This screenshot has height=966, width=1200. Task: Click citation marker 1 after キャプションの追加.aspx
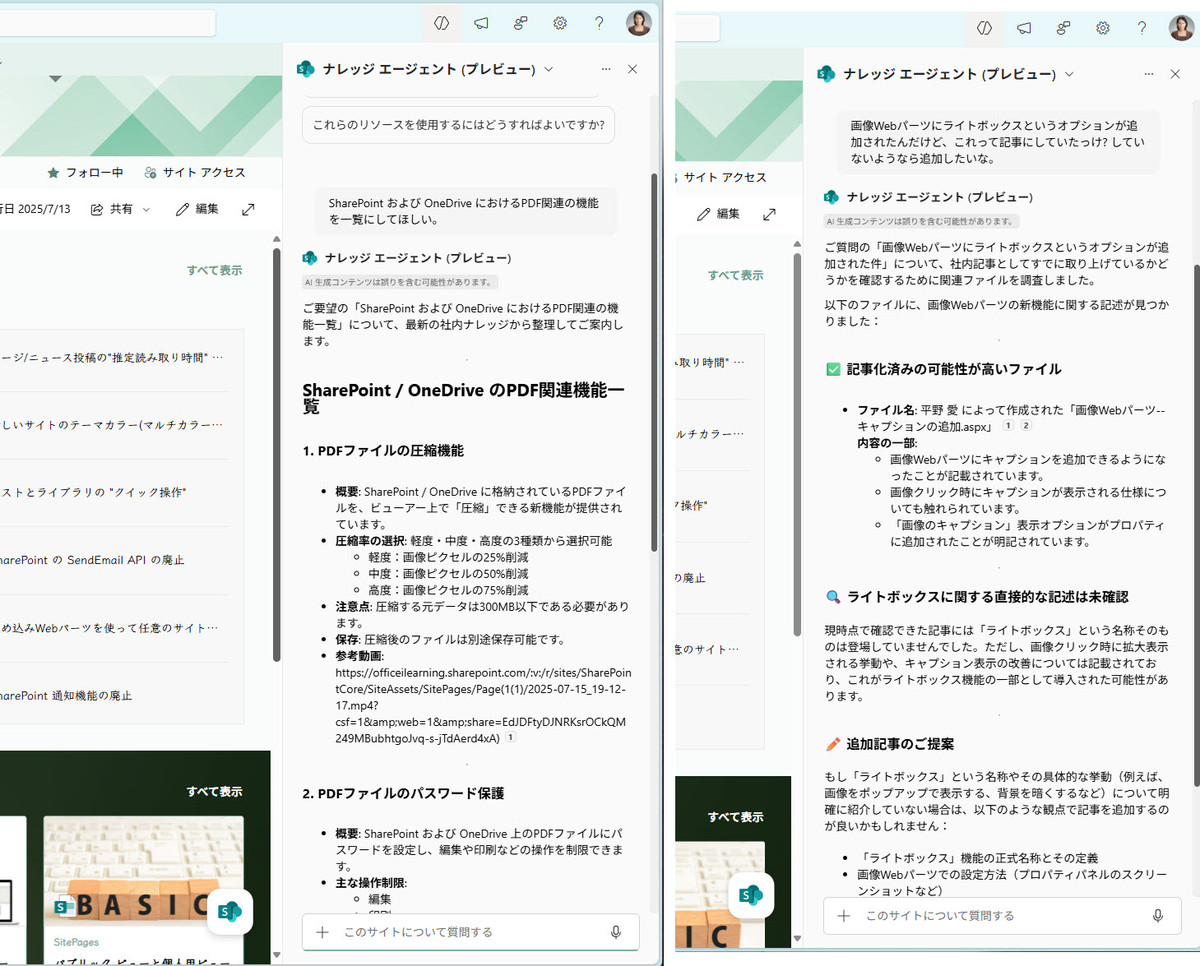(x=1008, y=426)
